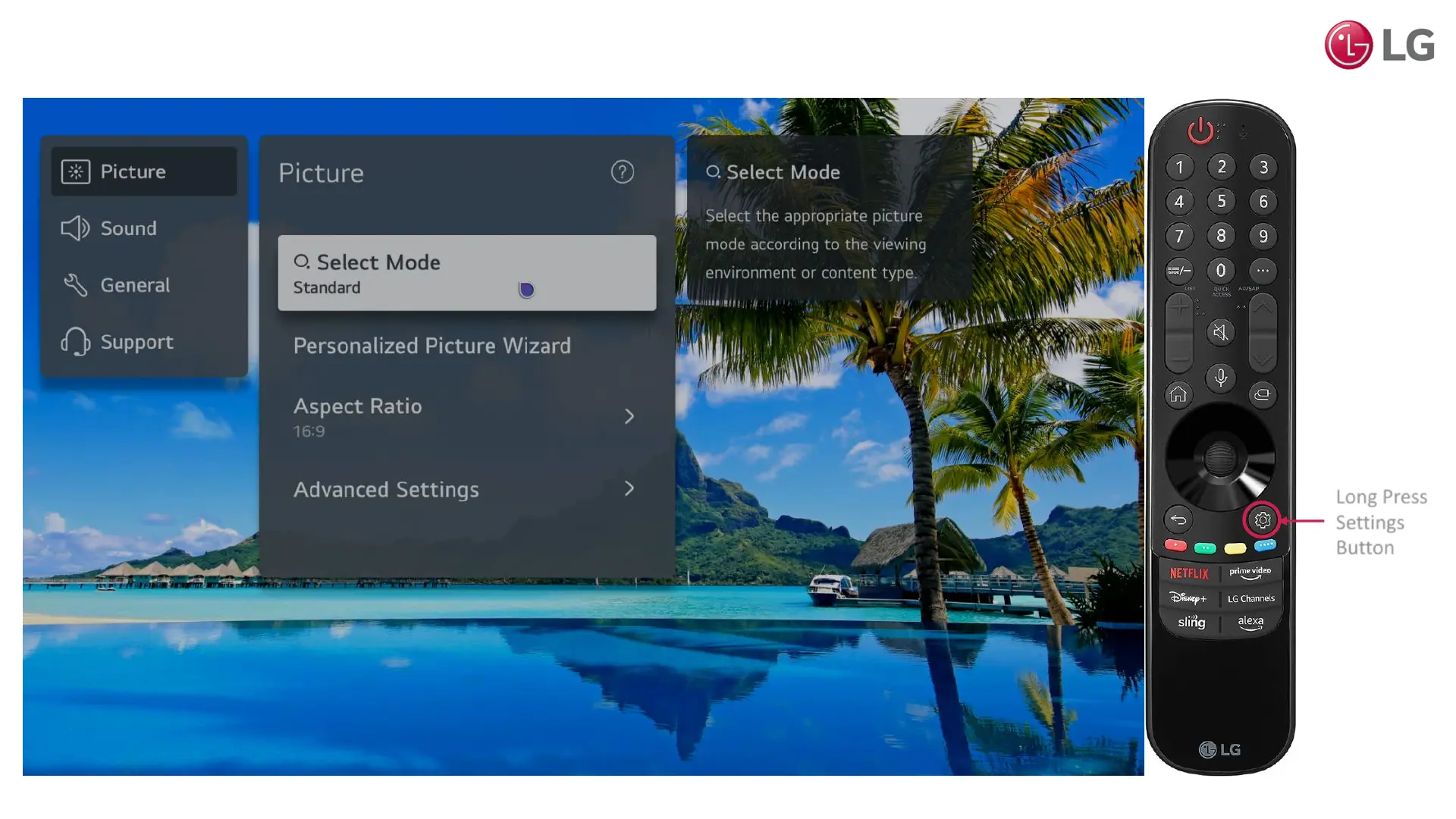
Task: Expand Advanced Settings chevron
Action: 629,488
